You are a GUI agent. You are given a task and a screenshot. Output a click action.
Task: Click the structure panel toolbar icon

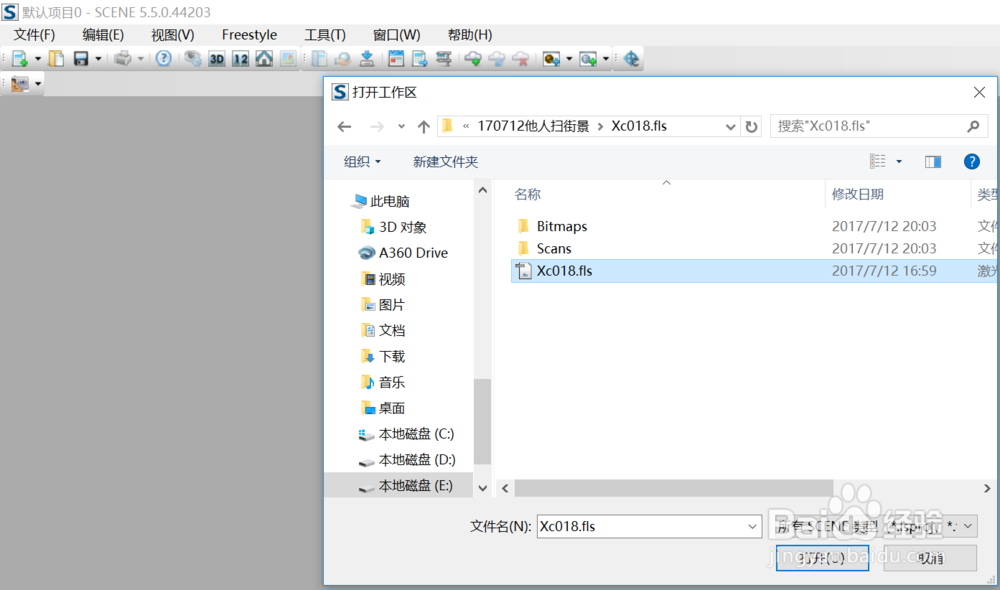pos(319,59)
